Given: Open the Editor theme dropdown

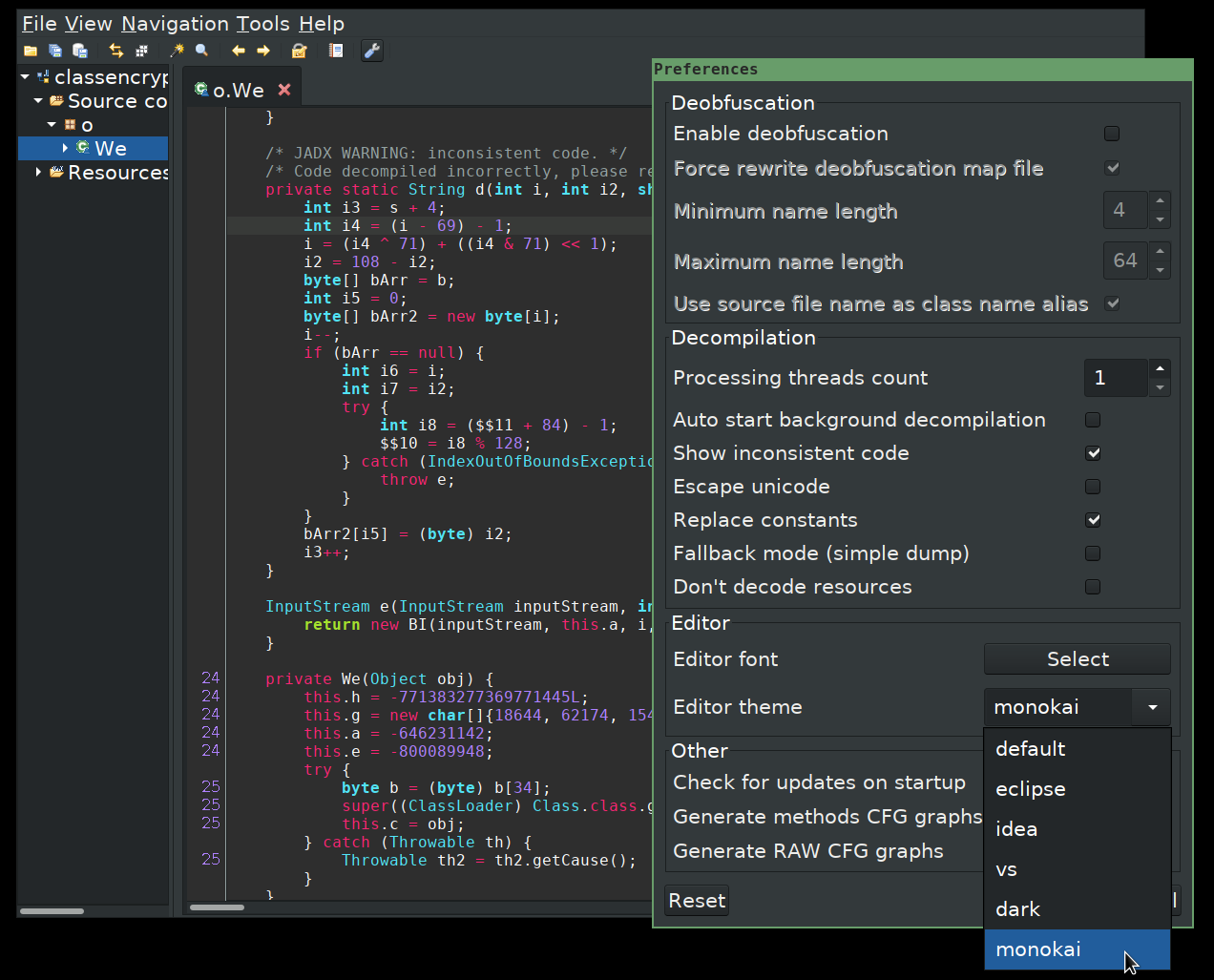Looking at the screenshot, I should point(1150,707).
